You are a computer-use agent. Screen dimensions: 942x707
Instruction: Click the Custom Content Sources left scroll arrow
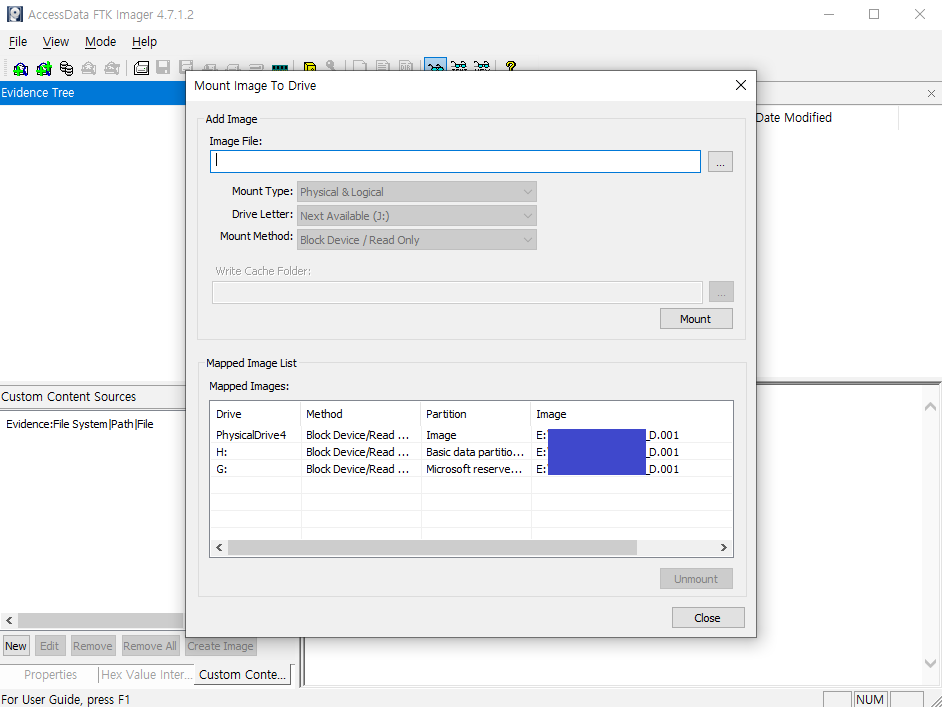click(9, 620)
